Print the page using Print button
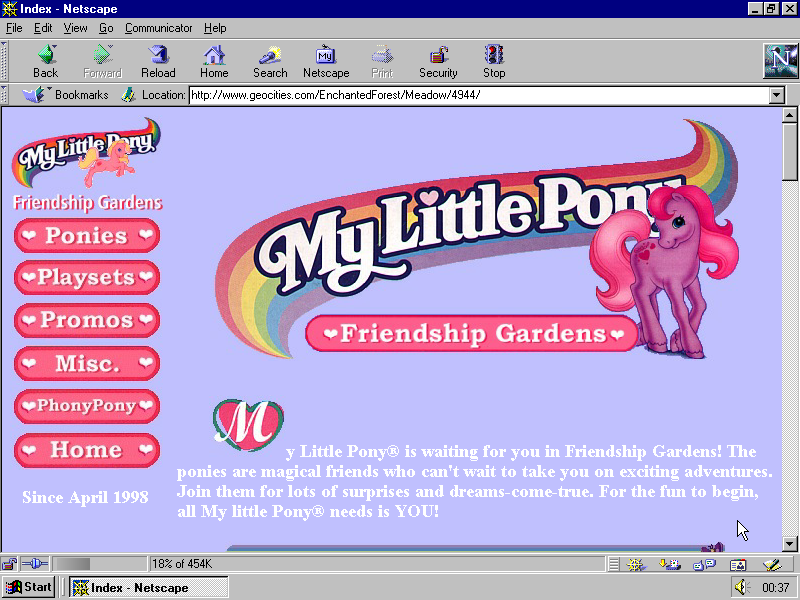 click(x=382, y=62)
